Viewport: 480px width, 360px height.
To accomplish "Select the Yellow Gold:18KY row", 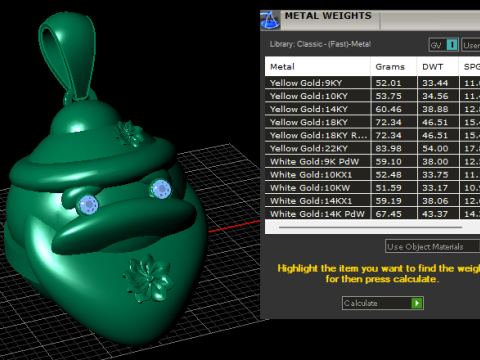I will (x=372, y=122).
